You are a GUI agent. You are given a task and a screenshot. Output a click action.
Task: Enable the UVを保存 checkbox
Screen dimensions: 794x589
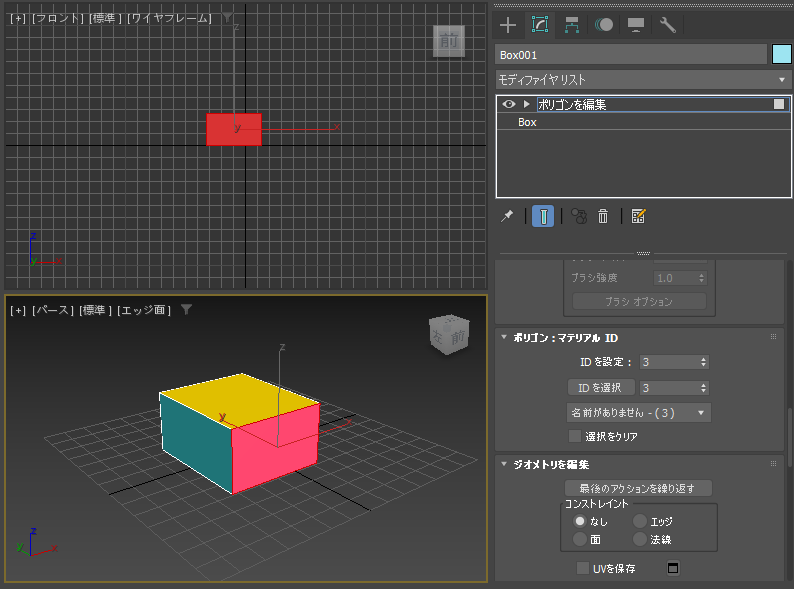pos(583,568)
